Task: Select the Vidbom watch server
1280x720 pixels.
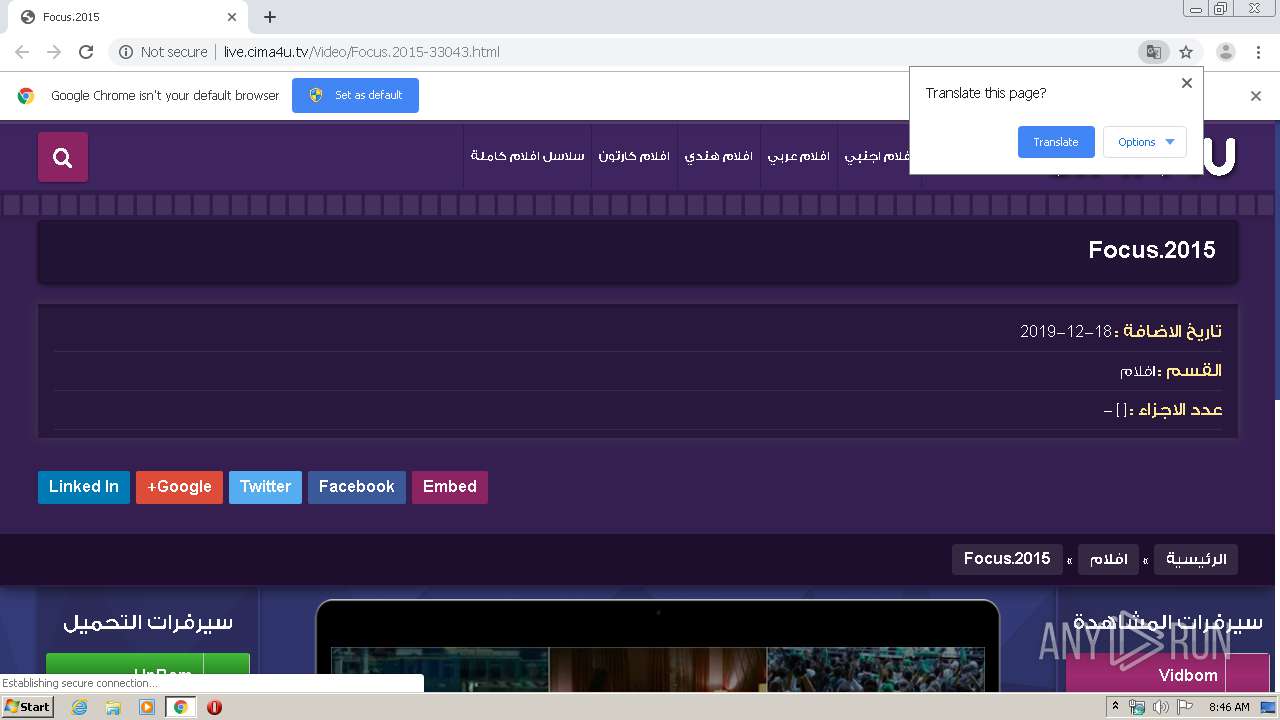Action: click(x=1167, y=674)
